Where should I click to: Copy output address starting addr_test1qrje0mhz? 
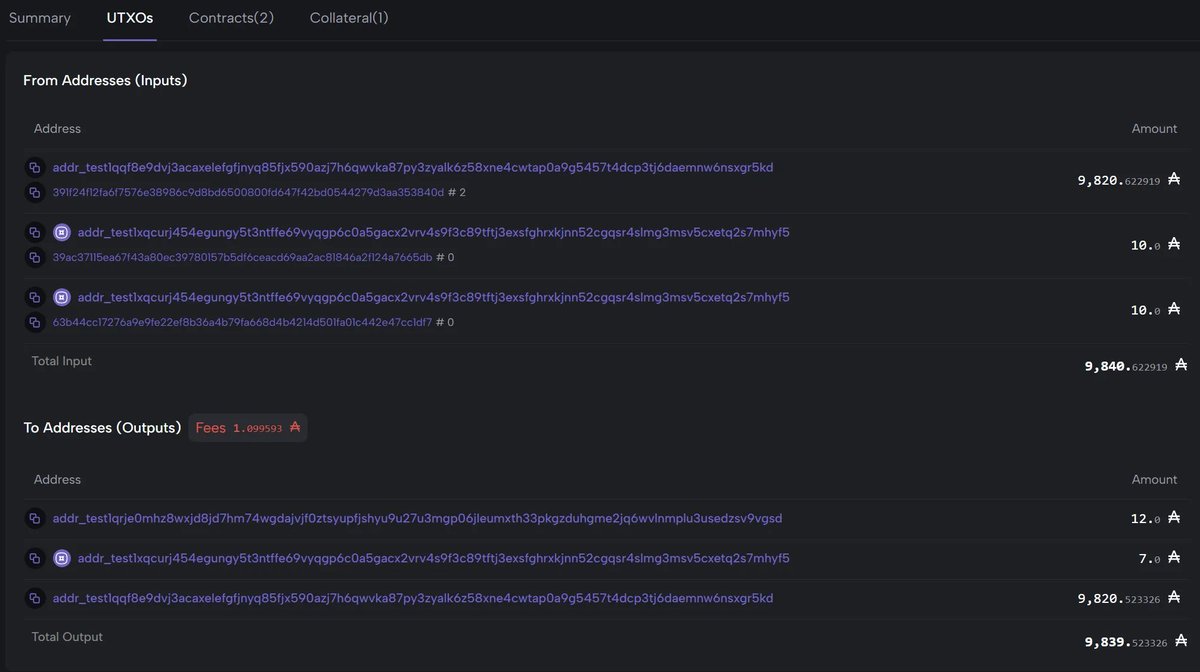tap(34, 519)
